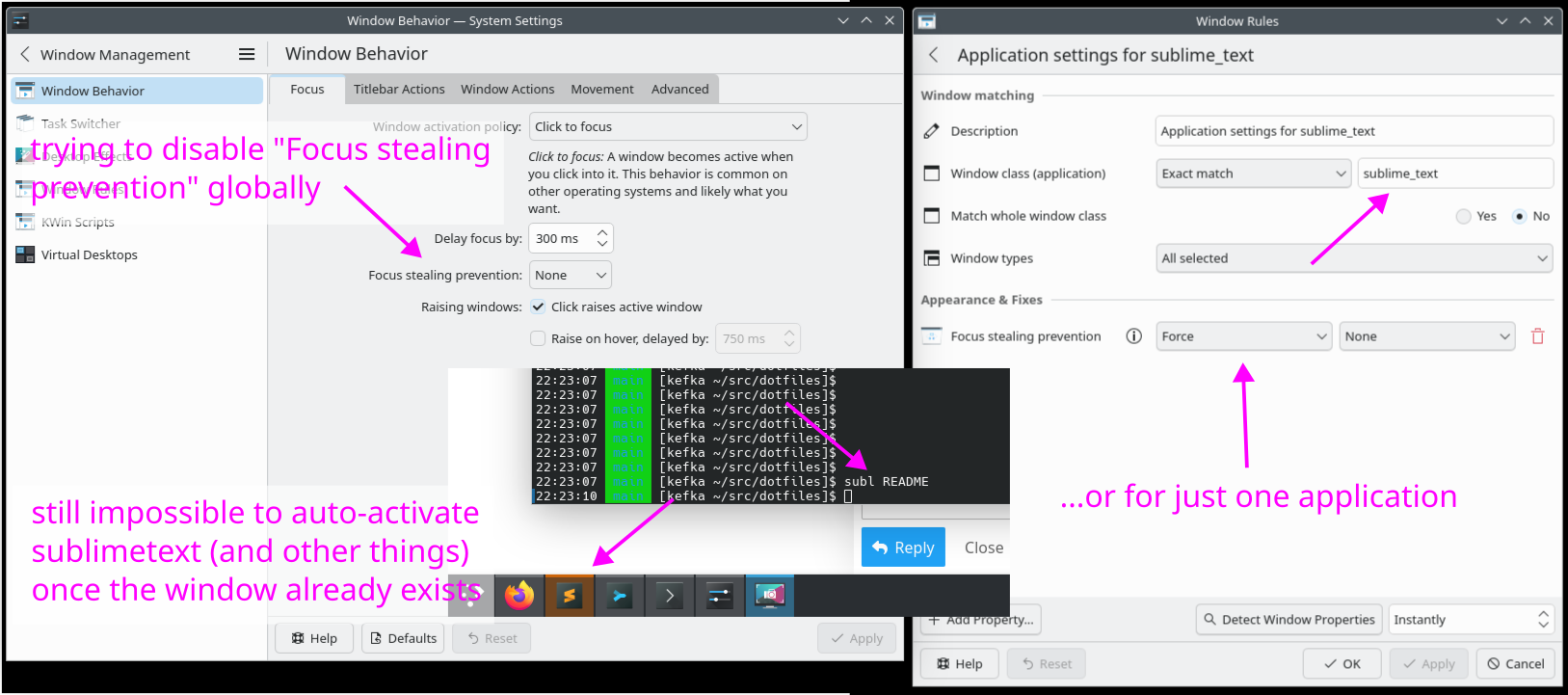Switch to the Titlebar Actions tab
Screen dimensions: 1568x695
399,89
